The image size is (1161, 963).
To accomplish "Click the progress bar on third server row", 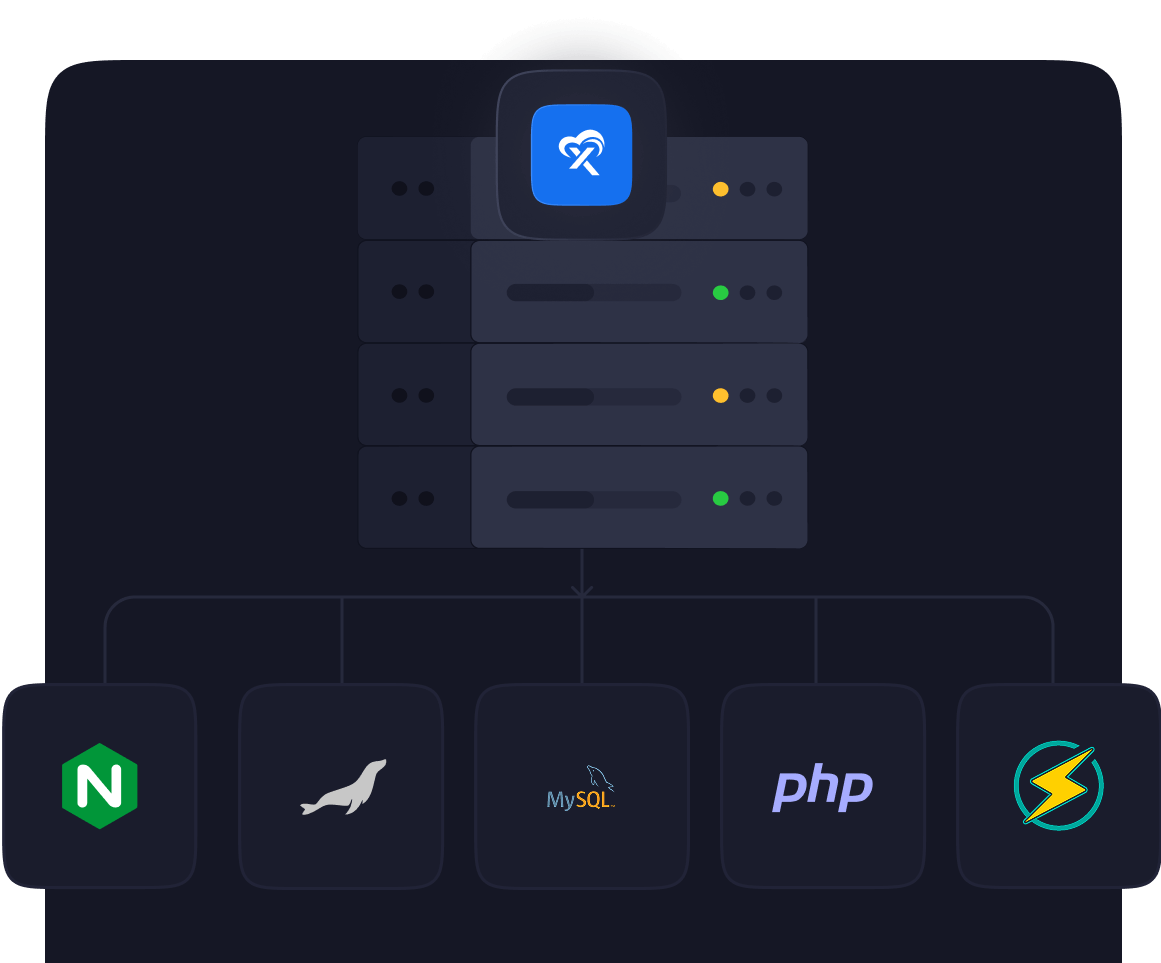I will (x=593, y=397).
